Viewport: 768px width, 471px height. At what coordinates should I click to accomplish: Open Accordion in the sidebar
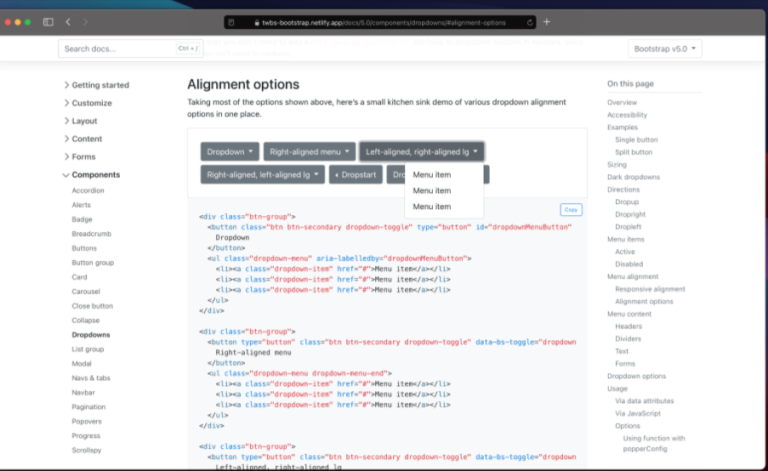(x=88, y=190)
